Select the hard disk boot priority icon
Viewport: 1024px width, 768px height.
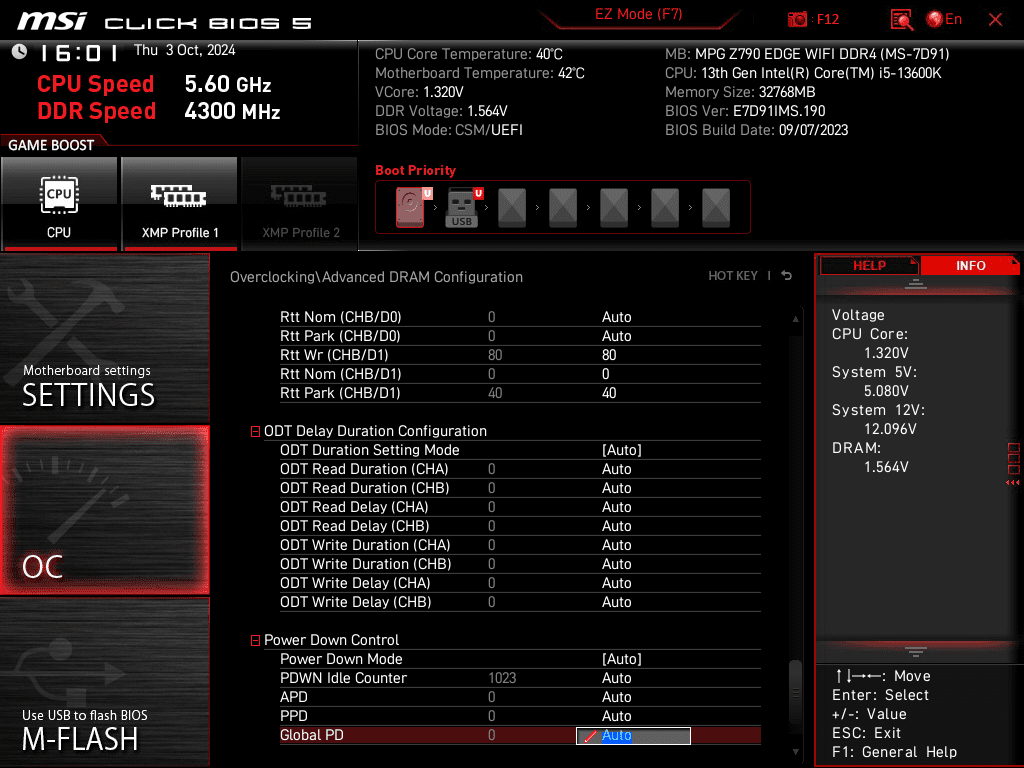pos(411,207)
